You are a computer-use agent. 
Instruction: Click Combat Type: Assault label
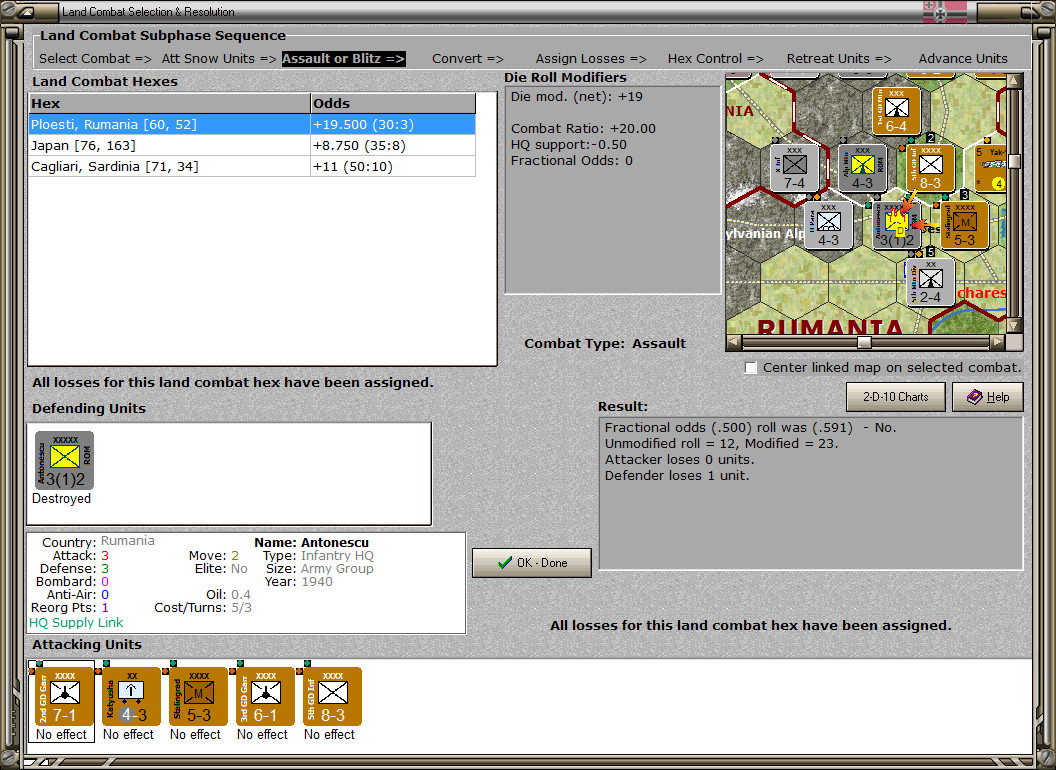[605, 344]
